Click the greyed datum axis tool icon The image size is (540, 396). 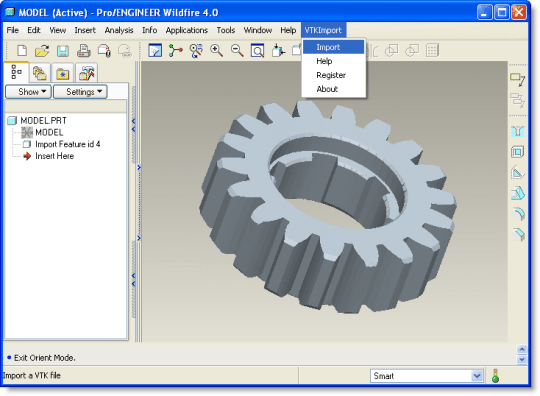click(x=517, y=100)
